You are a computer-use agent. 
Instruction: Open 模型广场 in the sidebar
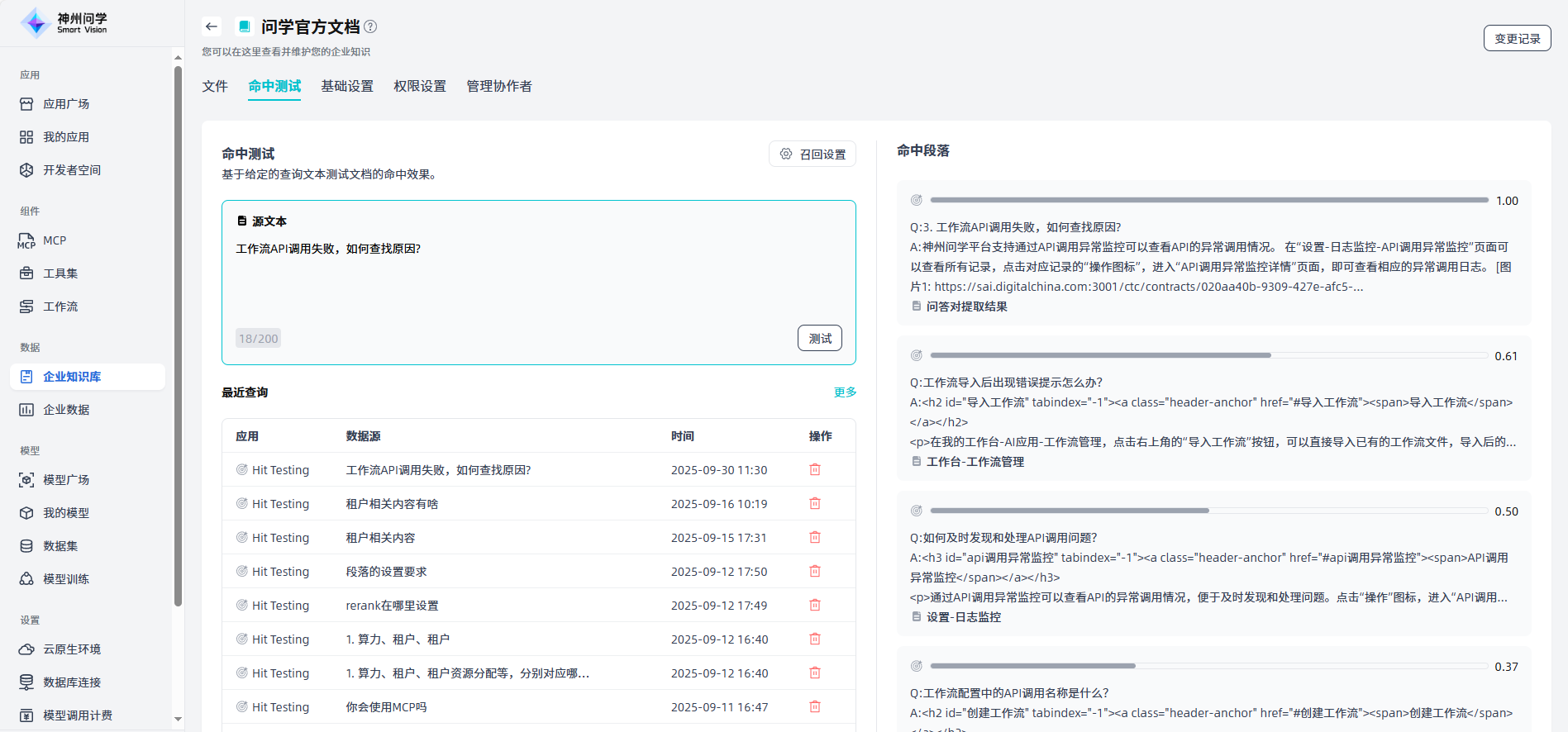(x=66, y=480)
